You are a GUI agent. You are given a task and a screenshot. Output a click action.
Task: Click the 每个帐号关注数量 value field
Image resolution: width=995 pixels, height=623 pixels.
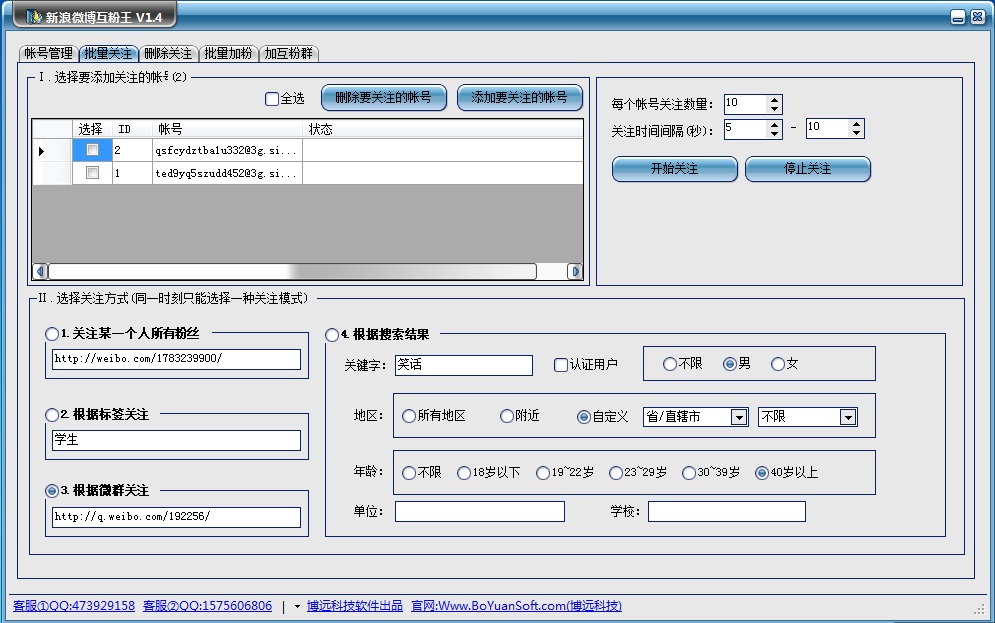click(746, 104)
